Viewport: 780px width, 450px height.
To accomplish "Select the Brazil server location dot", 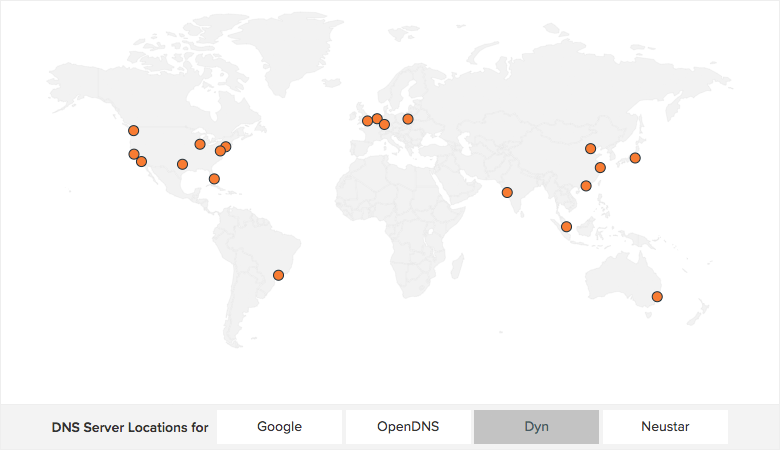I will 279,275.
